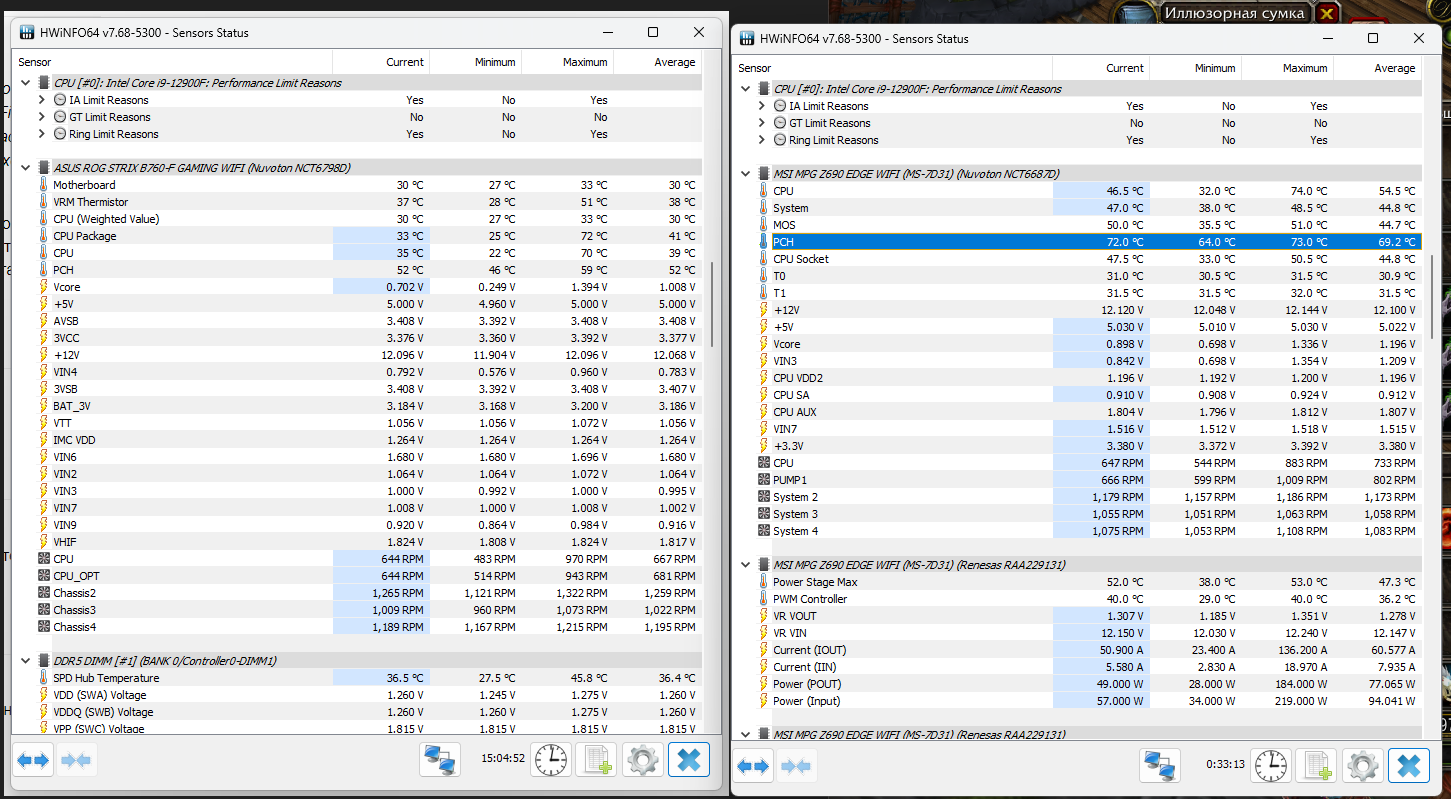Click Minimum column header in right window
Image resolution: width=1451 pixels, height=799 pixels.
(1196, 68)
